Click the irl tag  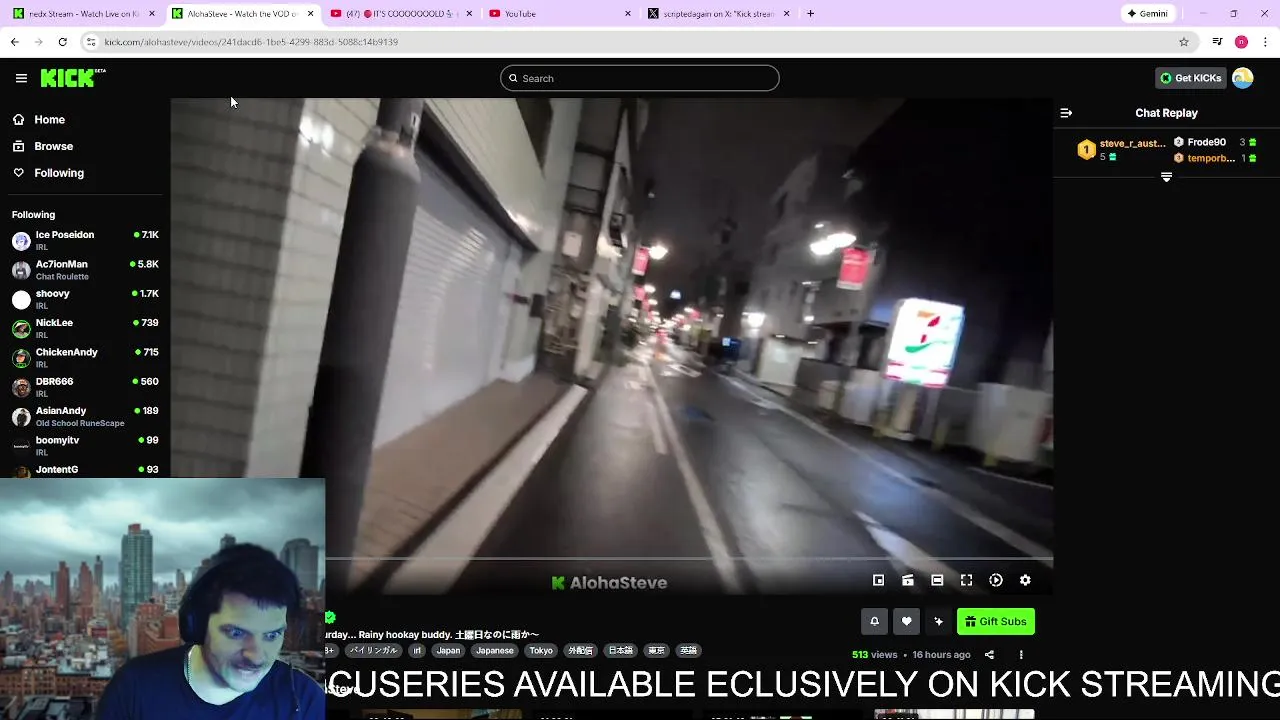coord(417,650)
